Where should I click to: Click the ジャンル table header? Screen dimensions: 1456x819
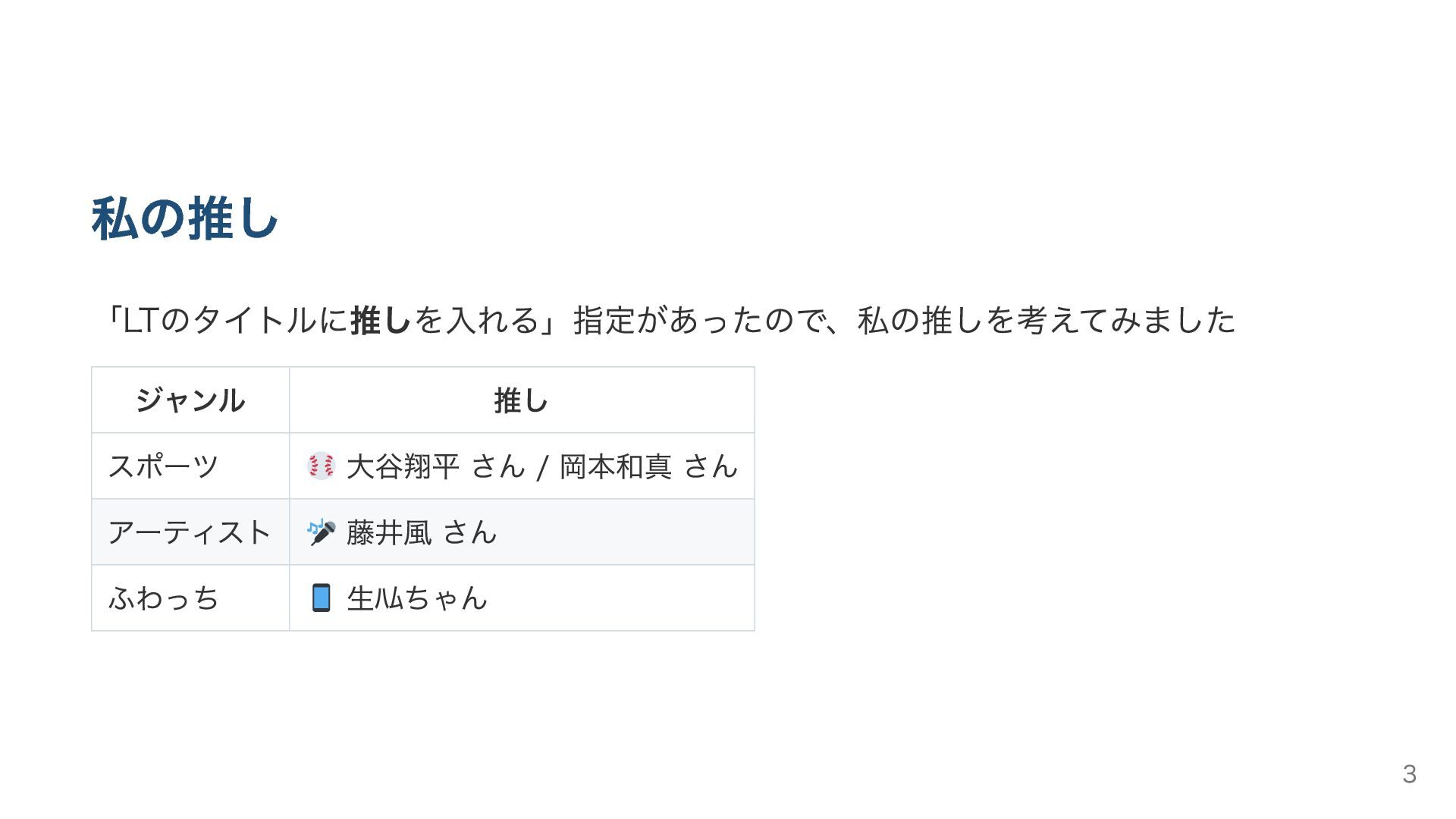point(190,400)
